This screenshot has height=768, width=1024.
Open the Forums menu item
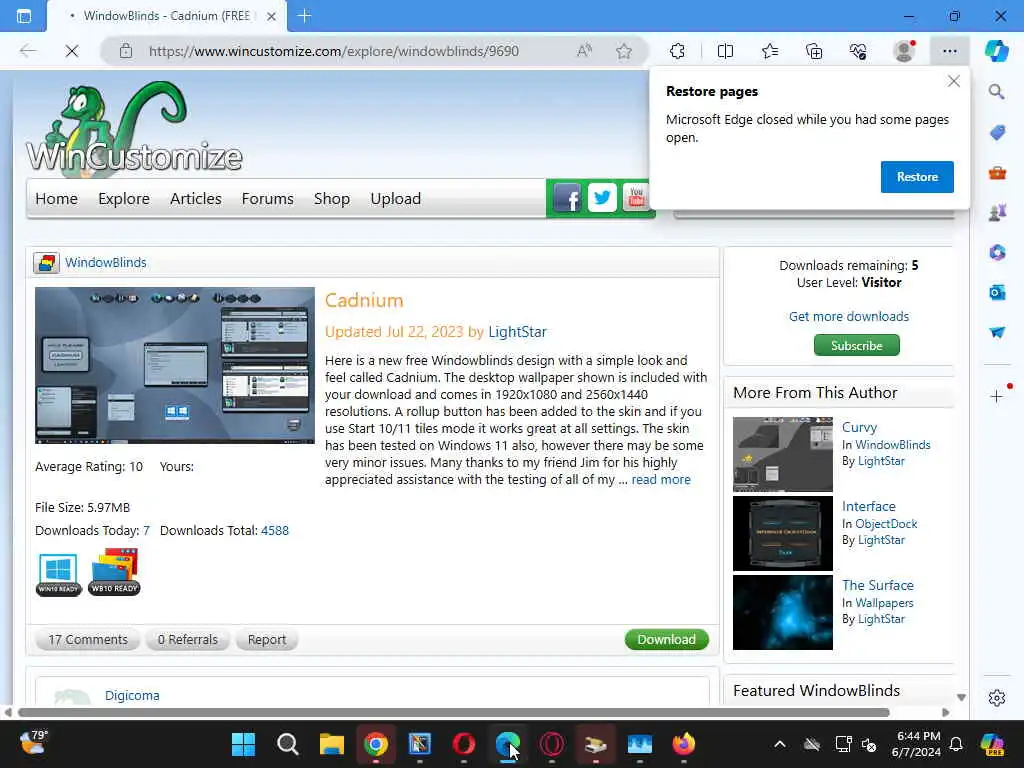coord(267,199)
